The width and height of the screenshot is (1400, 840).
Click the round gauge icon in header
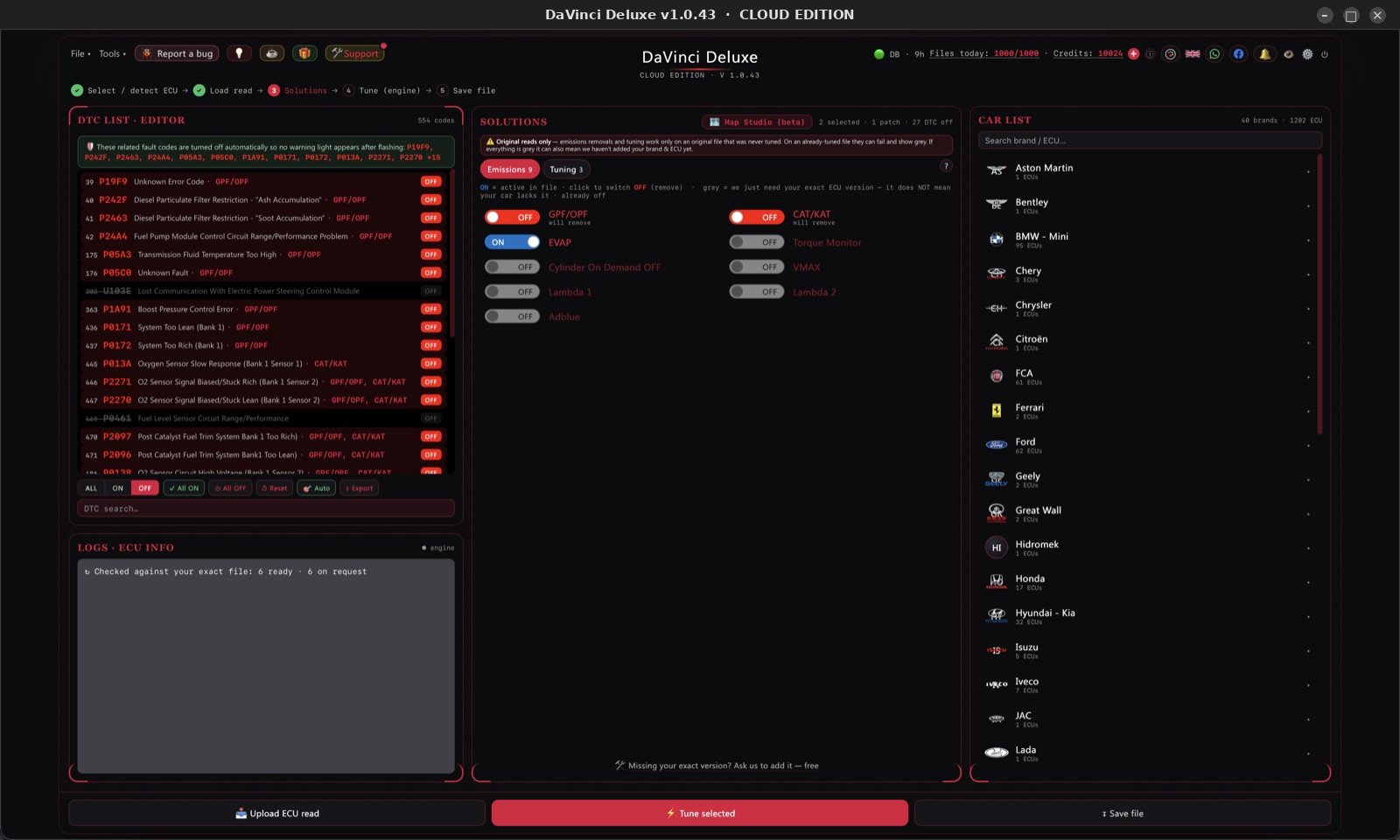pyautogui.click(x=1170, y=54)
